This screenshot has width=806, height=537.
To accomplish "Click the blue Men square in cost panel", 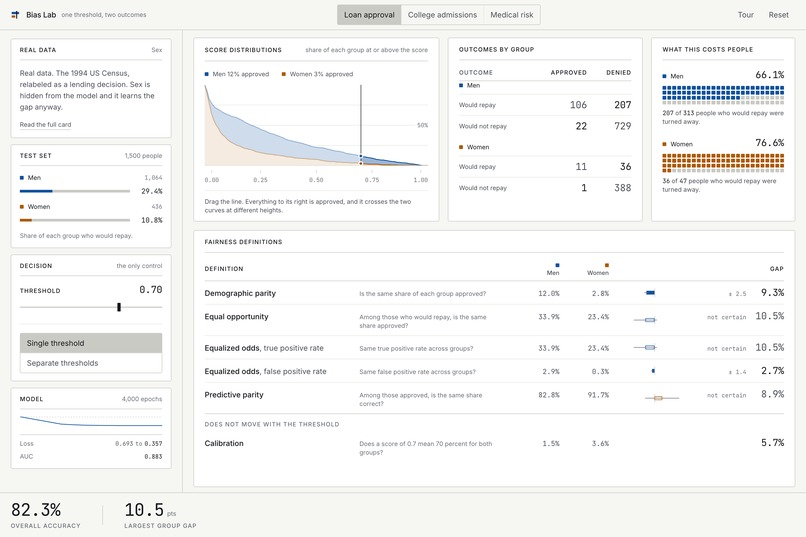I will [665, 76].
